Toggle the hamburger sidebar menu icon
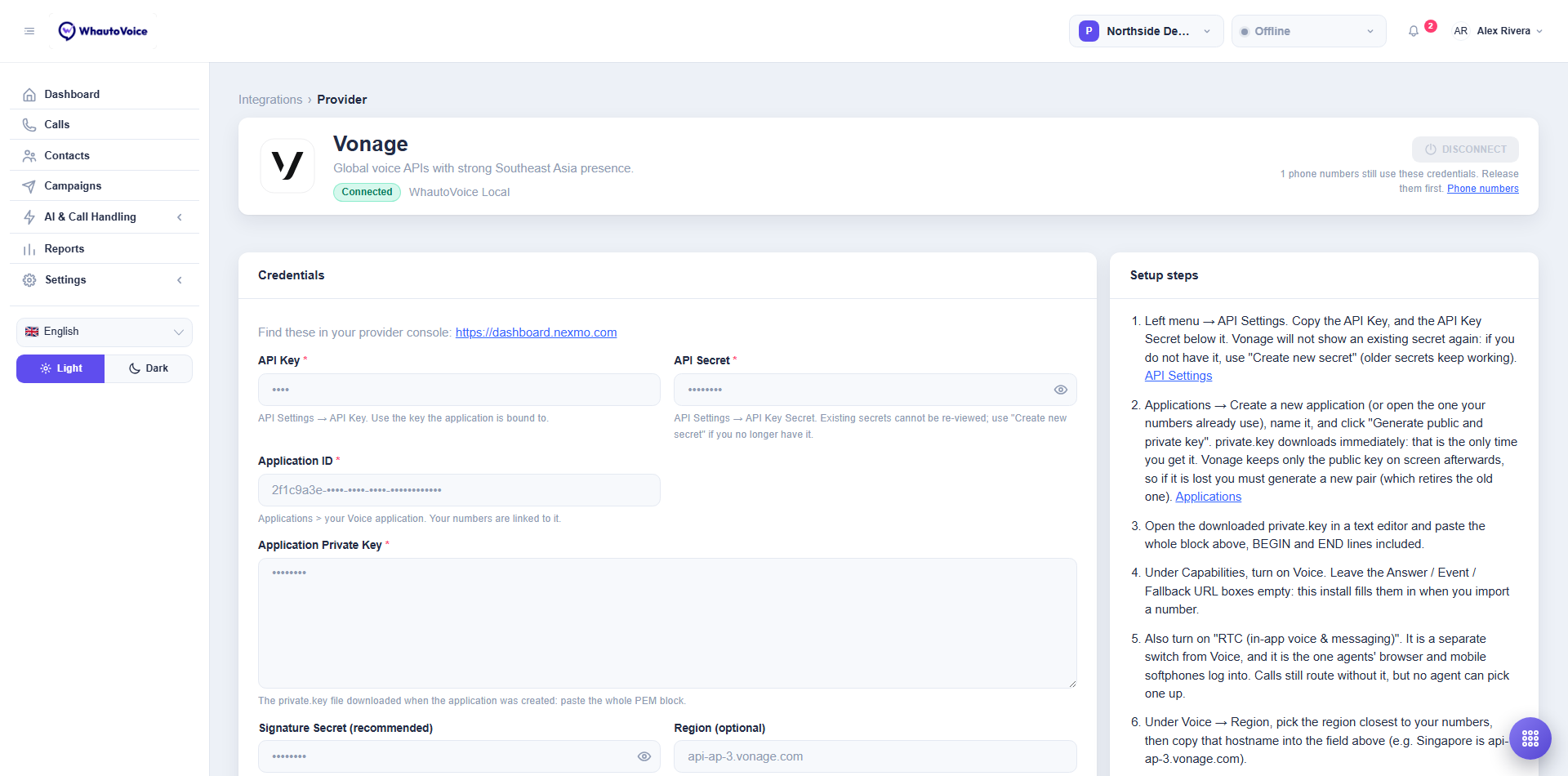The height and width of the screenshot is (776, 1568). pyautogui.click(x=29, y=31)
